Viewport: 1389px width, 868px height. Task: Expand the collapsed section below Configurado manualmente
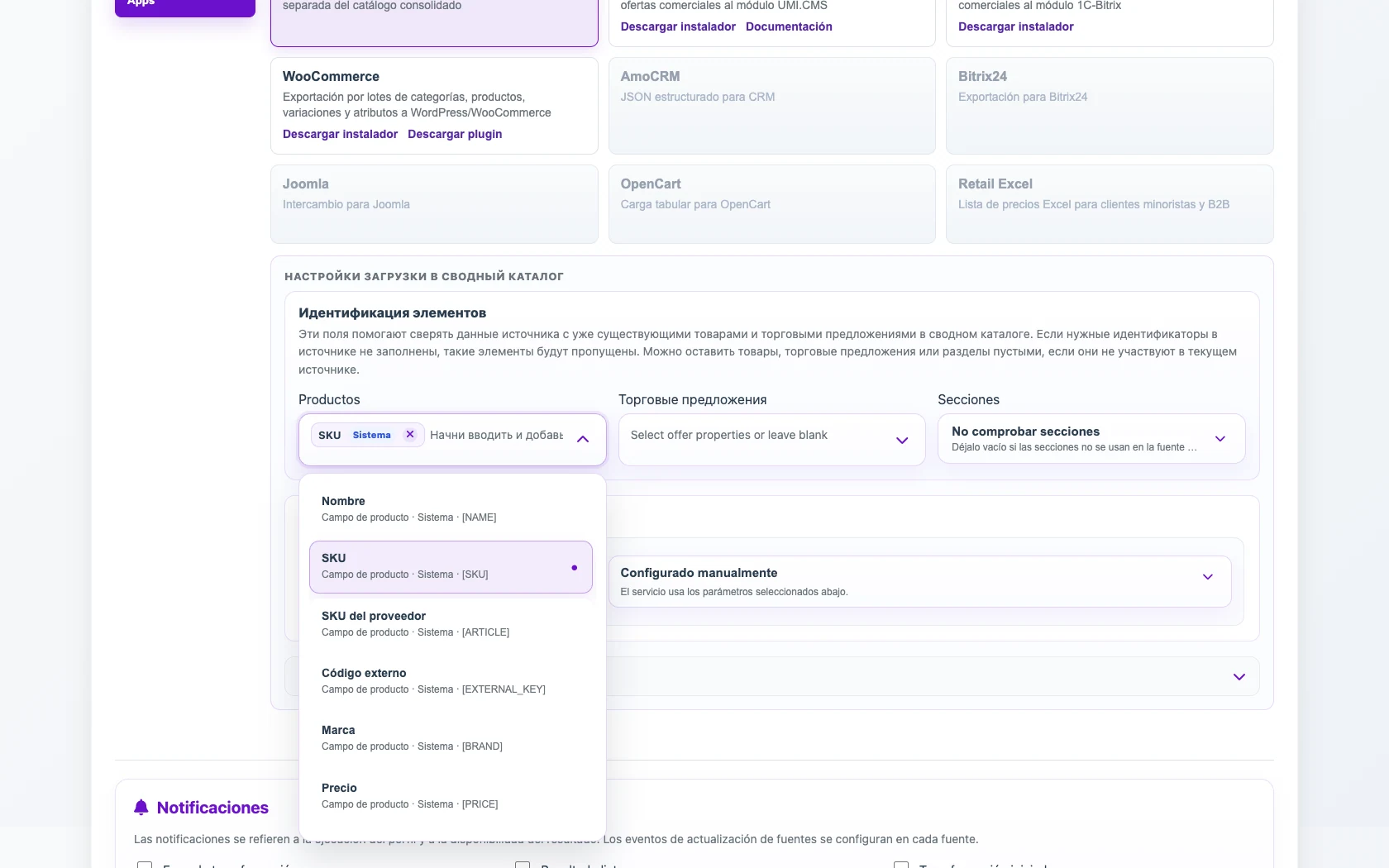[1239, 677]
